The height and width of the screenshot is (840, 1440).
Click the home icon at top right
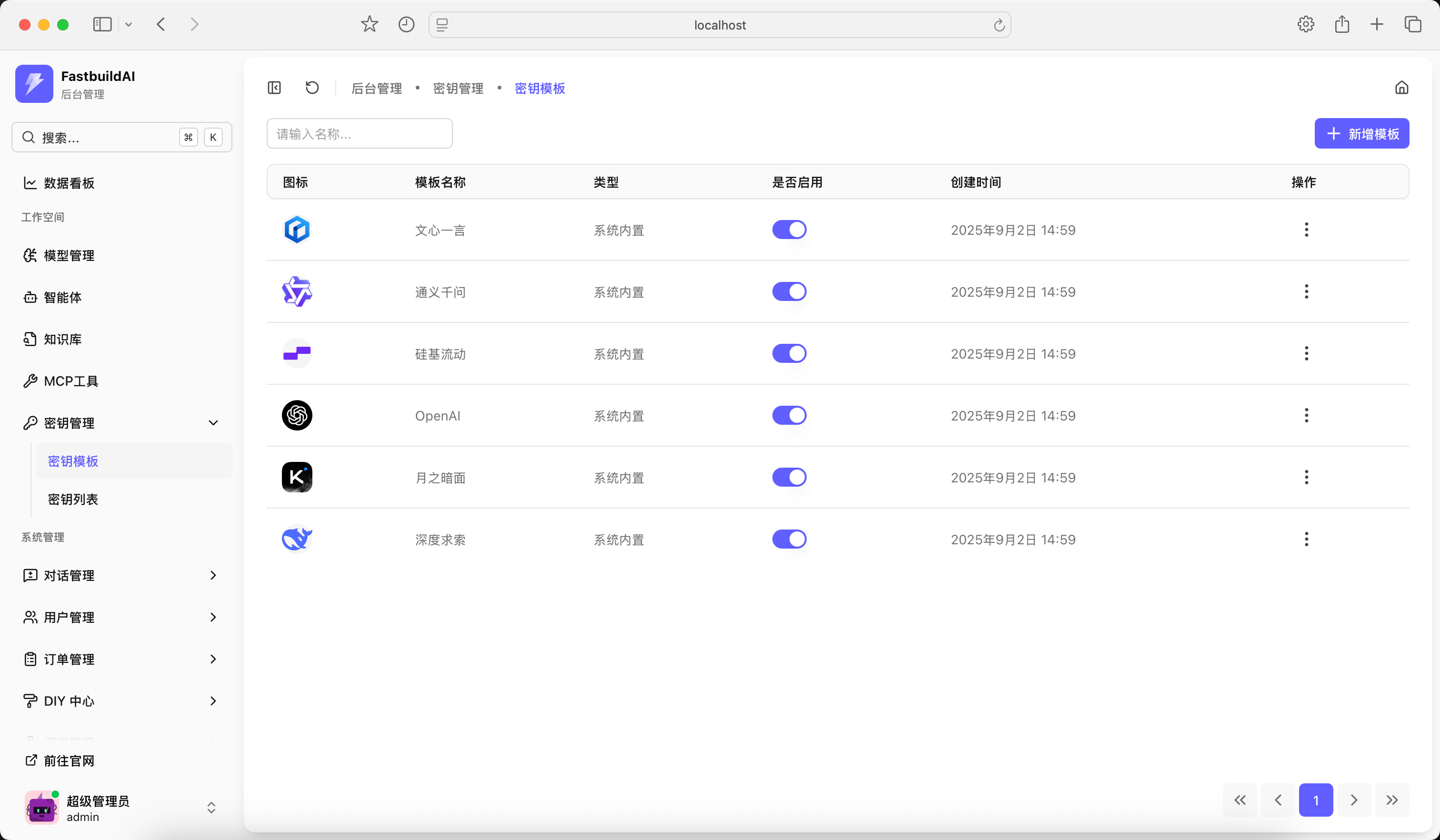pos(1401,88)
